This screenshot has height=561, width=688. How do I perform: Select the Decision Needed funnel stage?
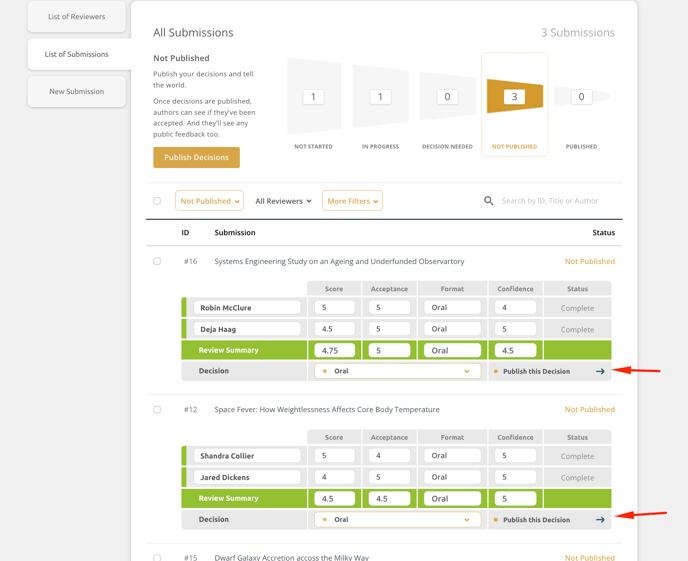[447, 98]
